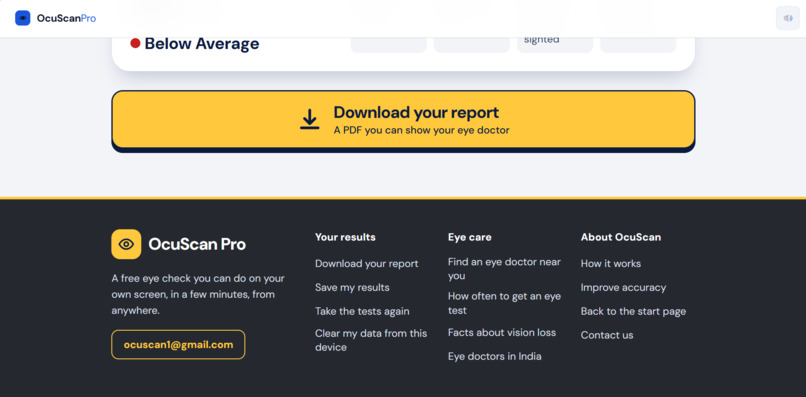
Task: Open Find an eye doctor near you
Action: pyautogui.click(x=504, y=269)
